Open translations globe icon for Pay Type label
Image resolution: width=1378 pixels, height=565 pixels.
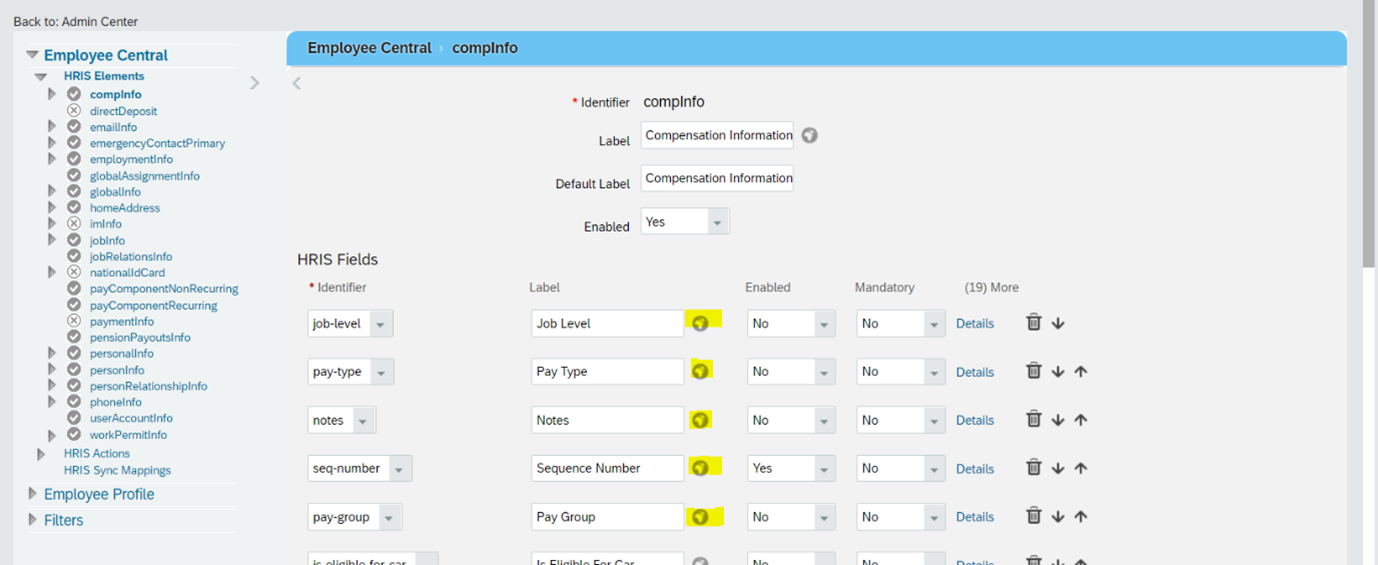(x=701, y=371)
